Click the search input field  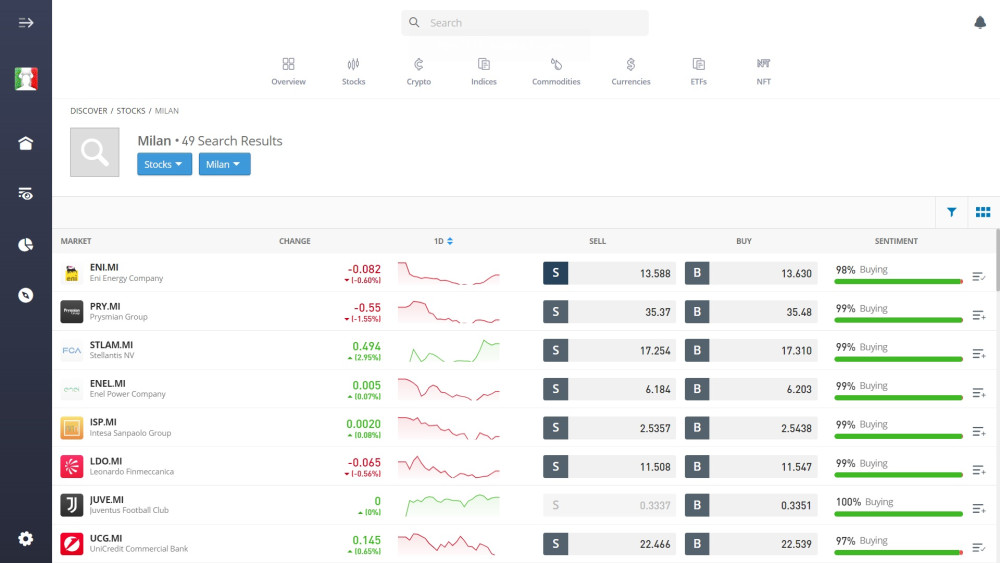point(524,23)
